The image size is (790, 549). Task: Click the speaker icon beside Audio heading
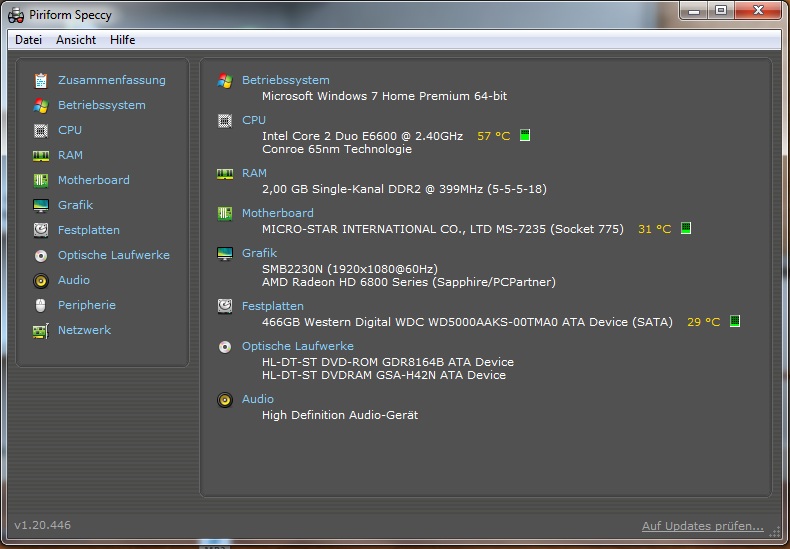click(x=225, y=400)
